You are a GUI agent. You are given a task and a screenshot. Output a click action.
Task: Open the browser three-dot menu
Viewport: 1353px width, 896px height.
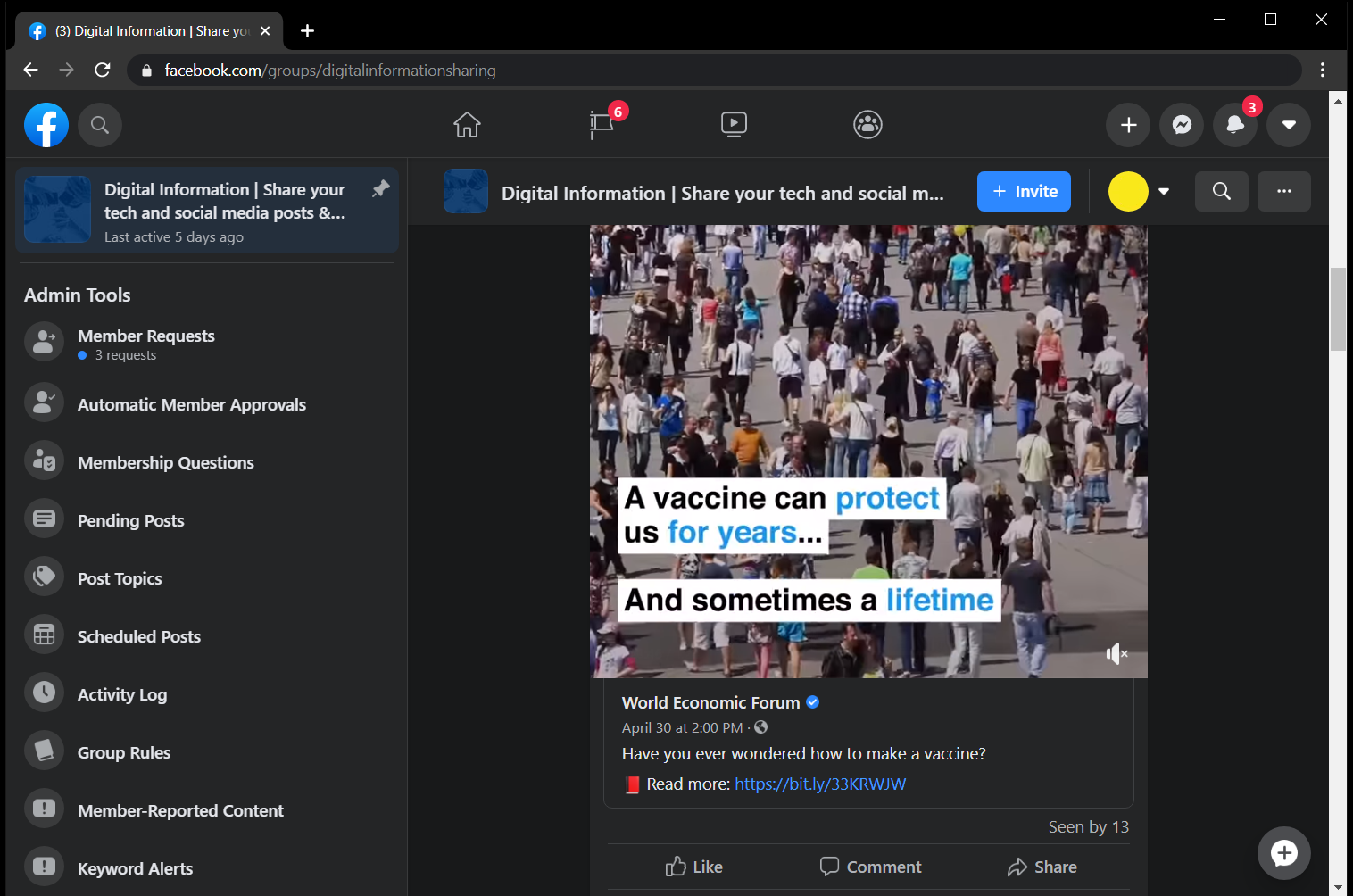click(1323, 70)
